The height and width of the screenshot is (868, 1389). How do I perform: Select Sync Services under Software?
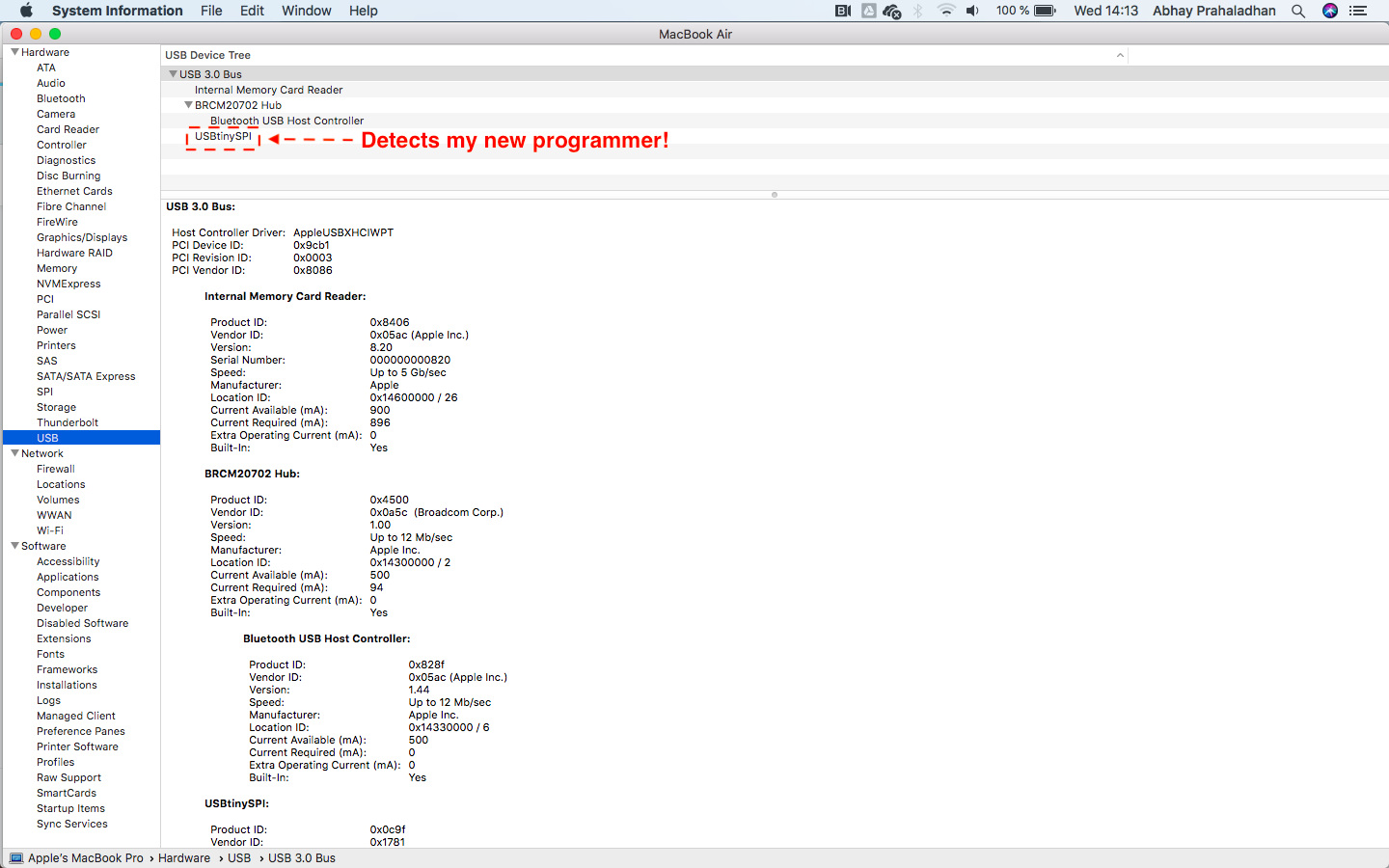click(x=72, y=824)
